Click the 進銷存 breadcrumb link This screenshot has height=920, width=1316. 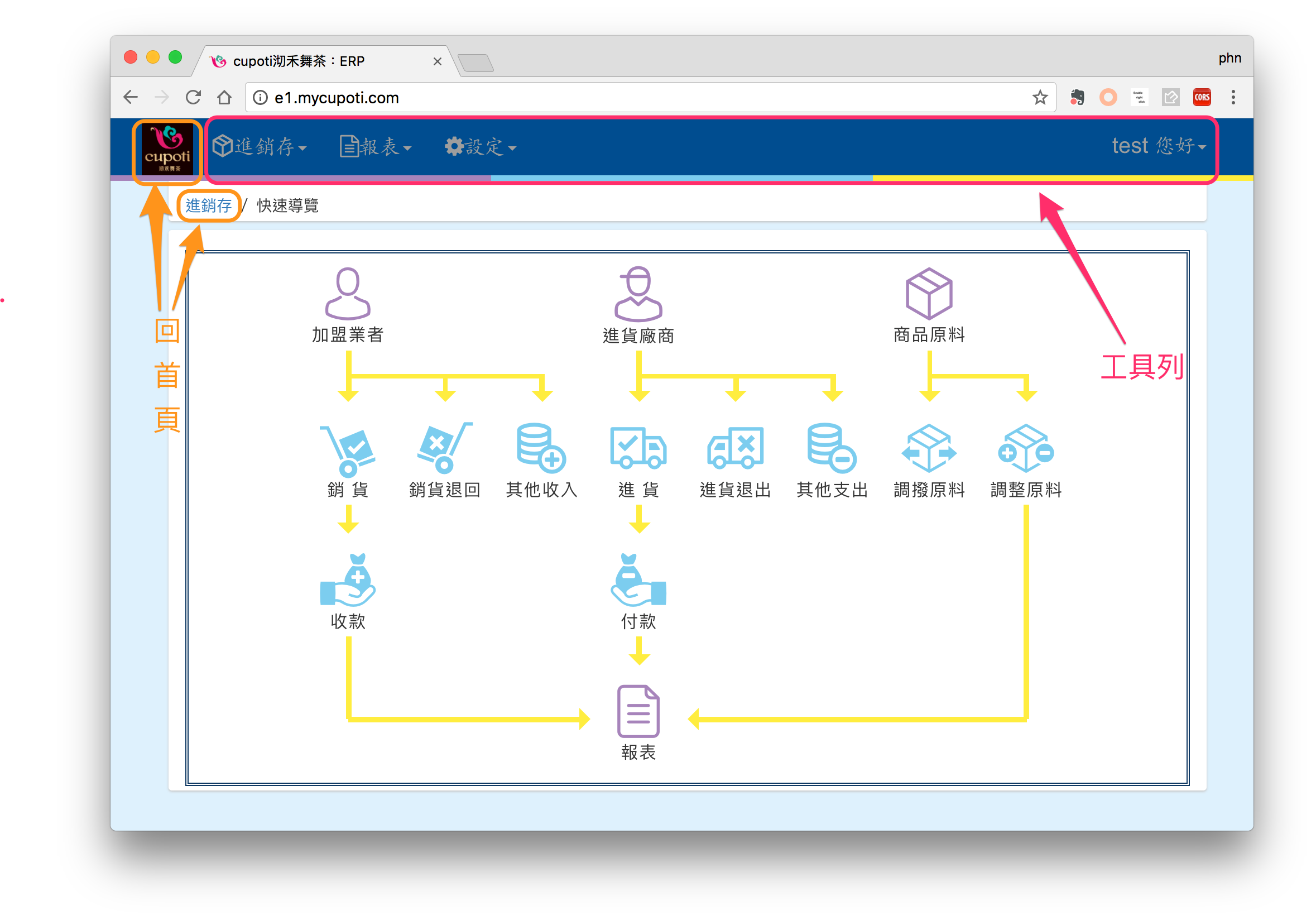pos(208,205)
